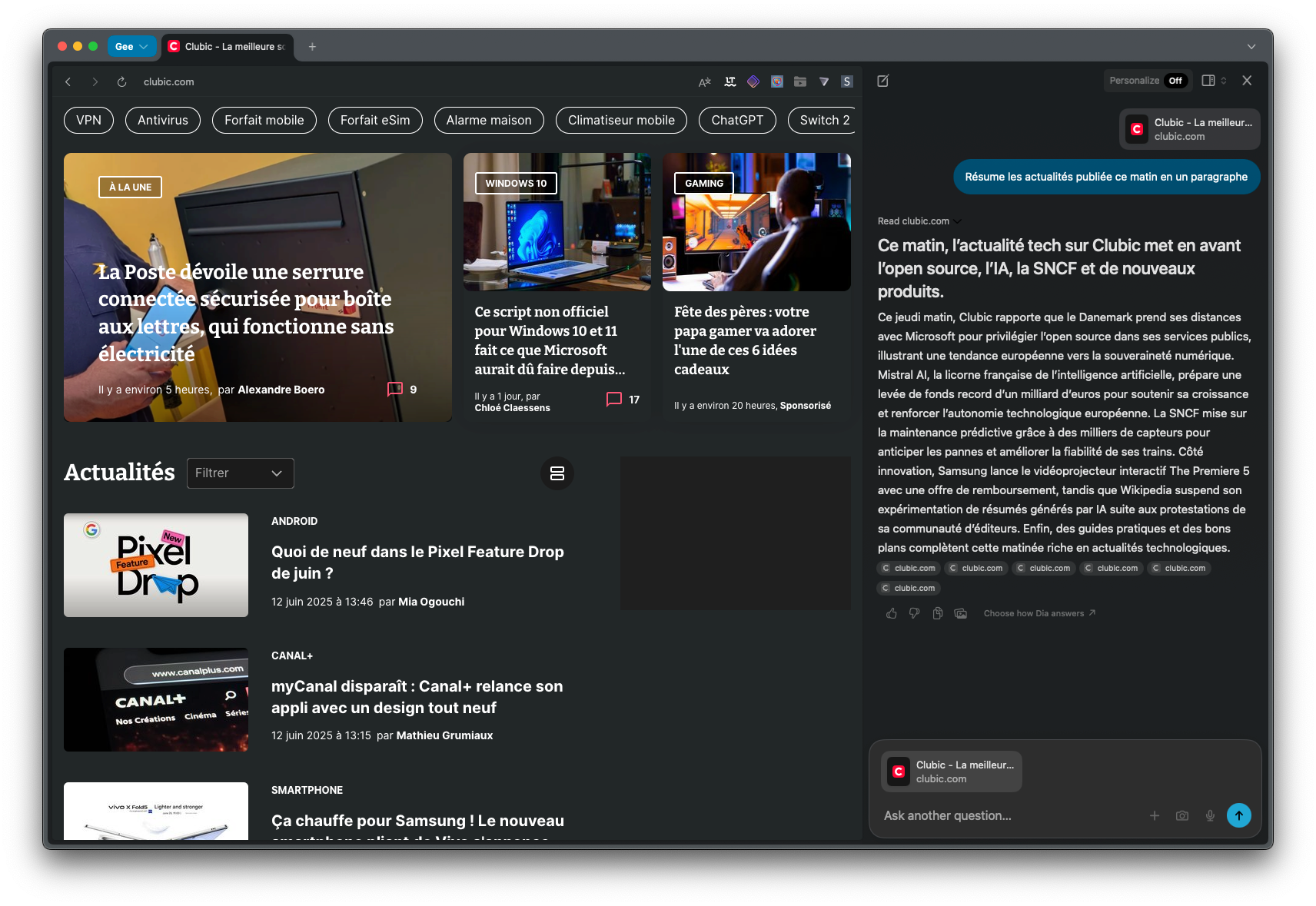The width and height of the screenshot is (1316, 906).
Task: Toggle the Personalize Off switch
Action: pos(1175,81)
